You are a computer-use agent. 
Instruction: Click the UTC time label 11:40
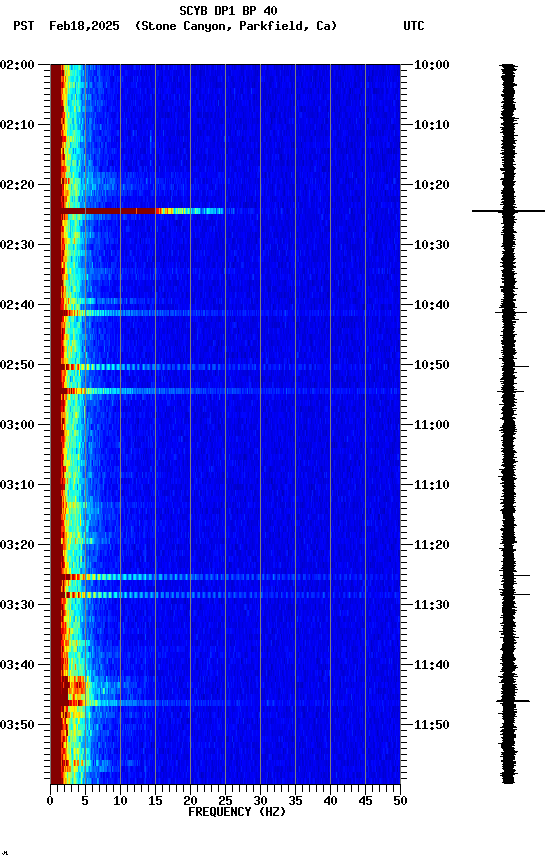coord(432,665)
